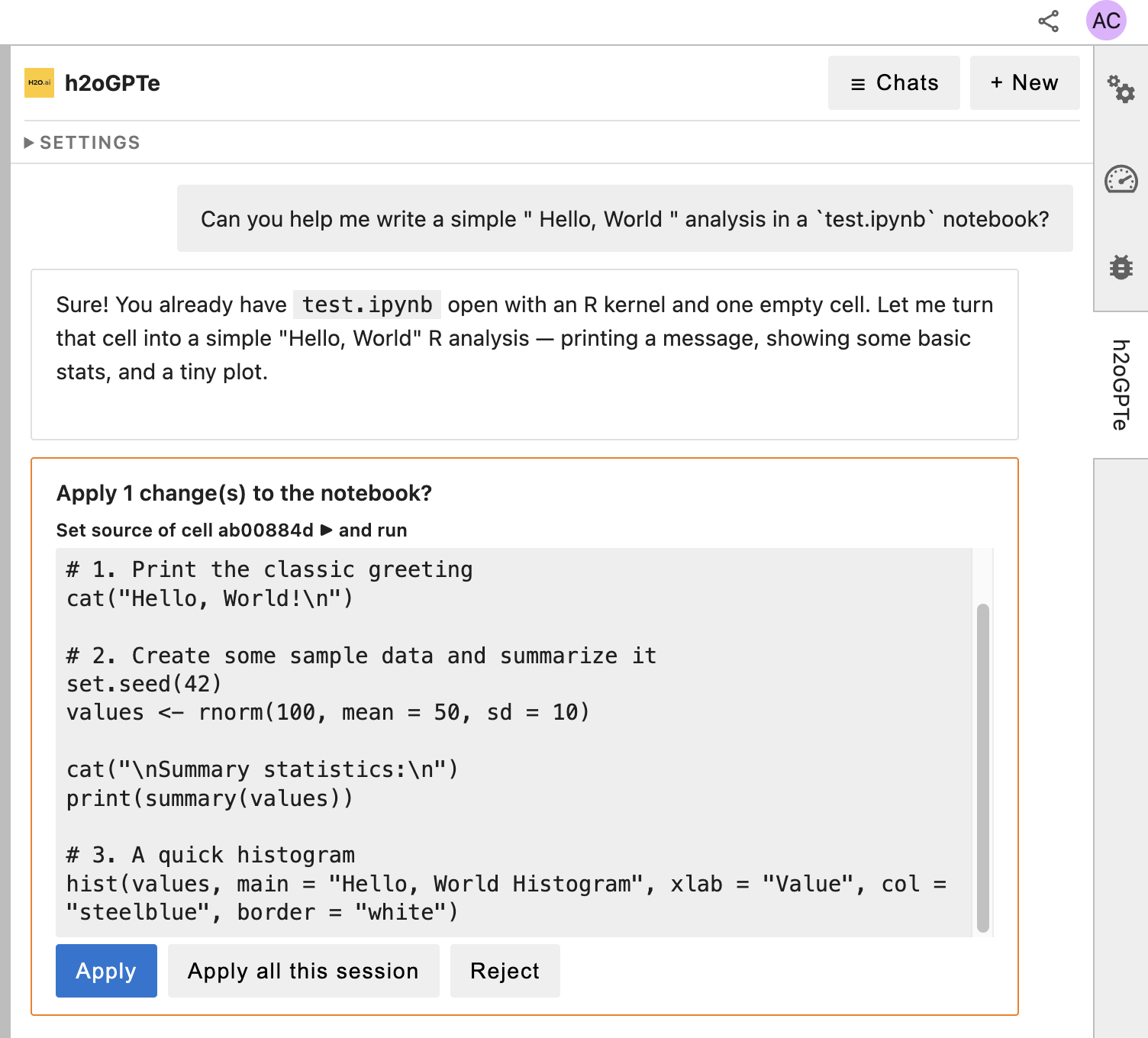Click the user message about Hello, World
The width and height of the screenshot is (1148, 1038).
click(x=624, y=218)
